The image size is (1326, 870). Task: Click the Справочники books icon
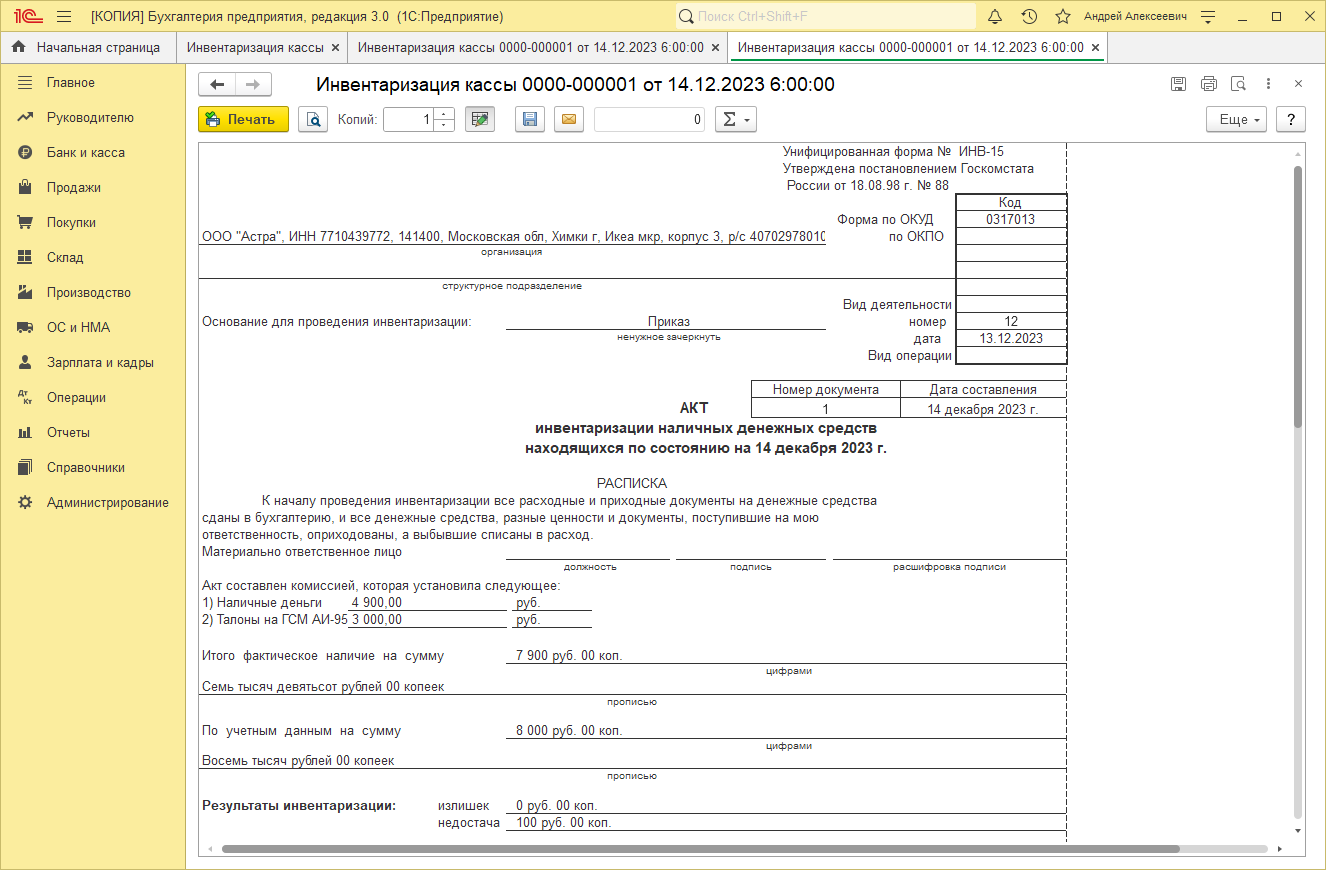coord(26,468)
